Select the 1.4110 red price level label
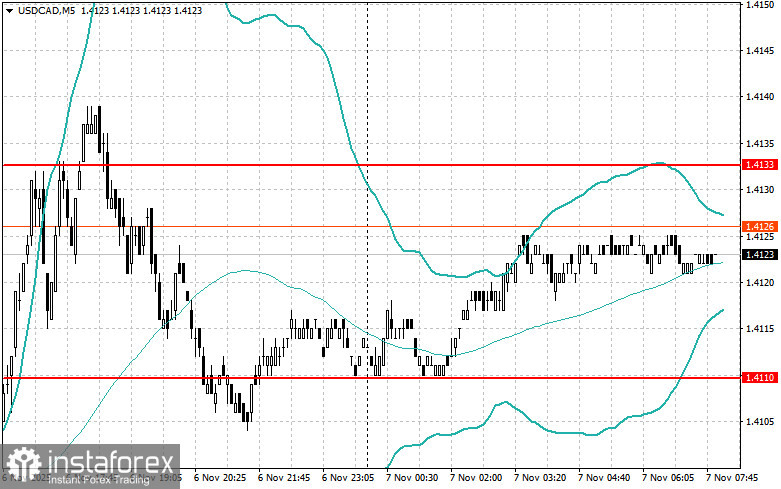Screen dimensions: 781x489 point(760,378)
